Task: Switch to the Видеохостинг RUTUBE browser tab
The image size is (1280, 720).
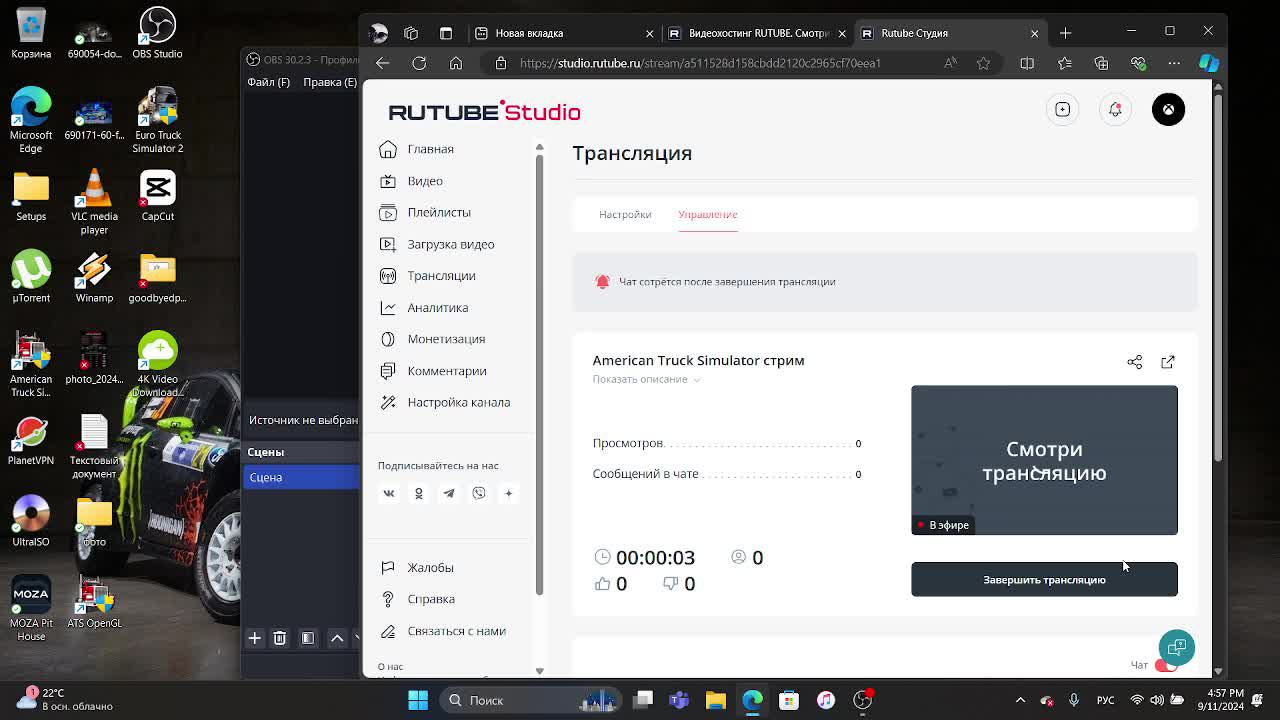Action: coord(756,33)
